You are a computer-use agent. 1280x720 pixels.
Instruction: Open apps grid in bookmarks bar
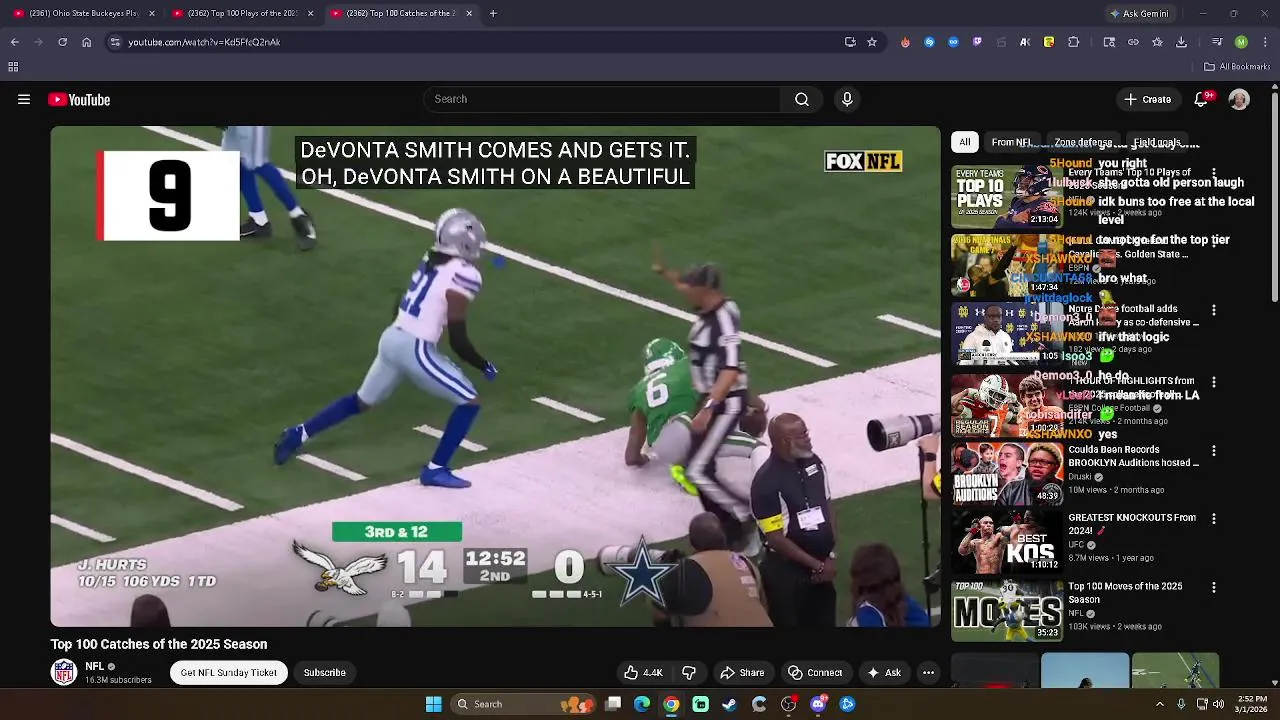13,67
